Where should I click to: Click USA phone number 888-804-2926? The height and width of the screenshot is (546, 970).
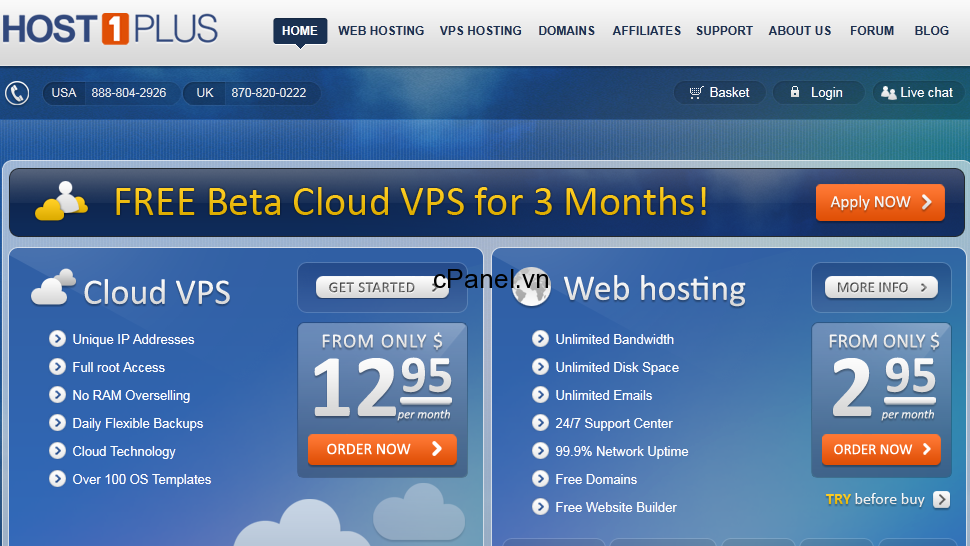[129, 93]
